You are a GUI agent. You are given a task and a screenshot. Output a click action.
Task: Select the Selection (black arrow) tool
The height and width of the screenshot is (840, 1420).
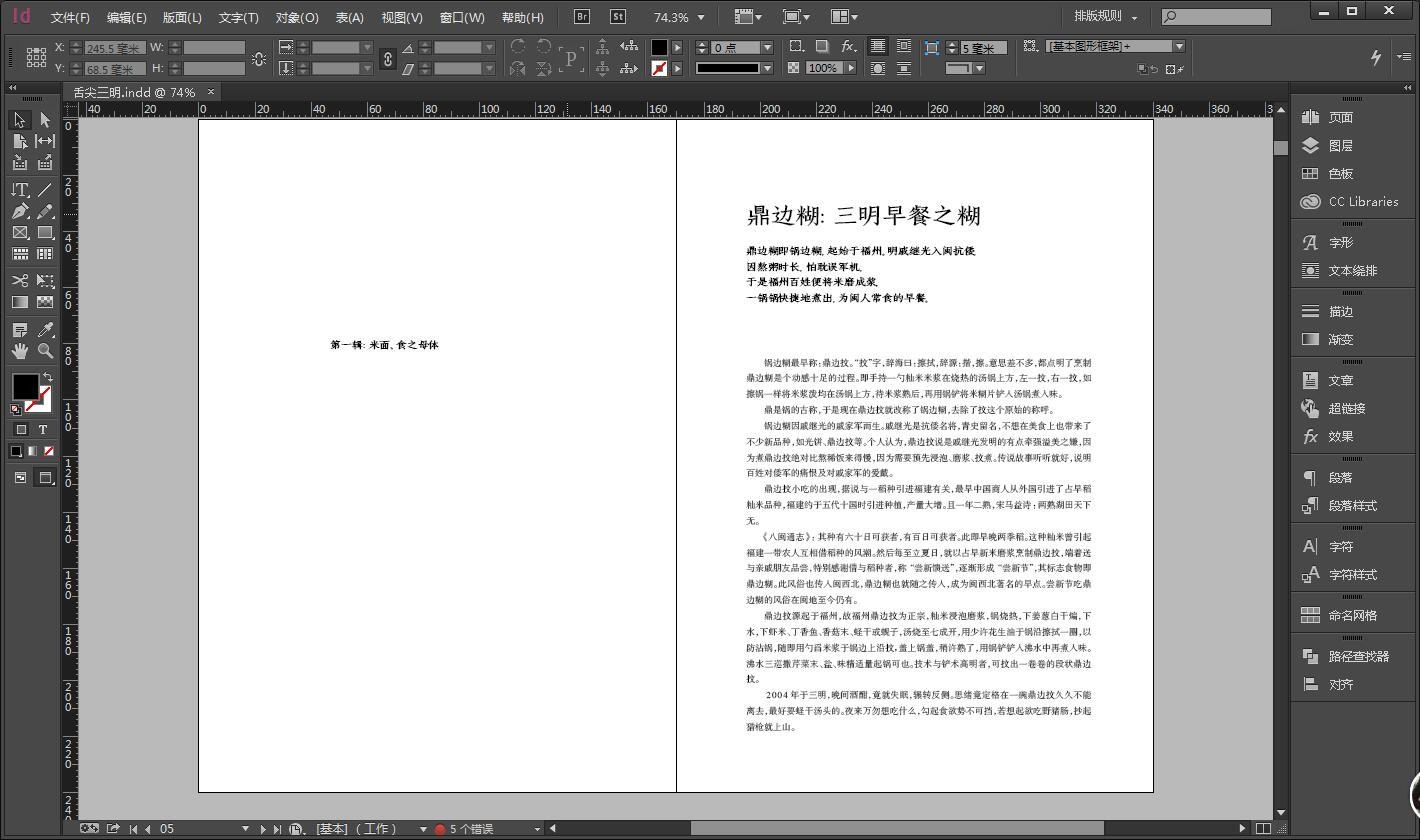20,120
